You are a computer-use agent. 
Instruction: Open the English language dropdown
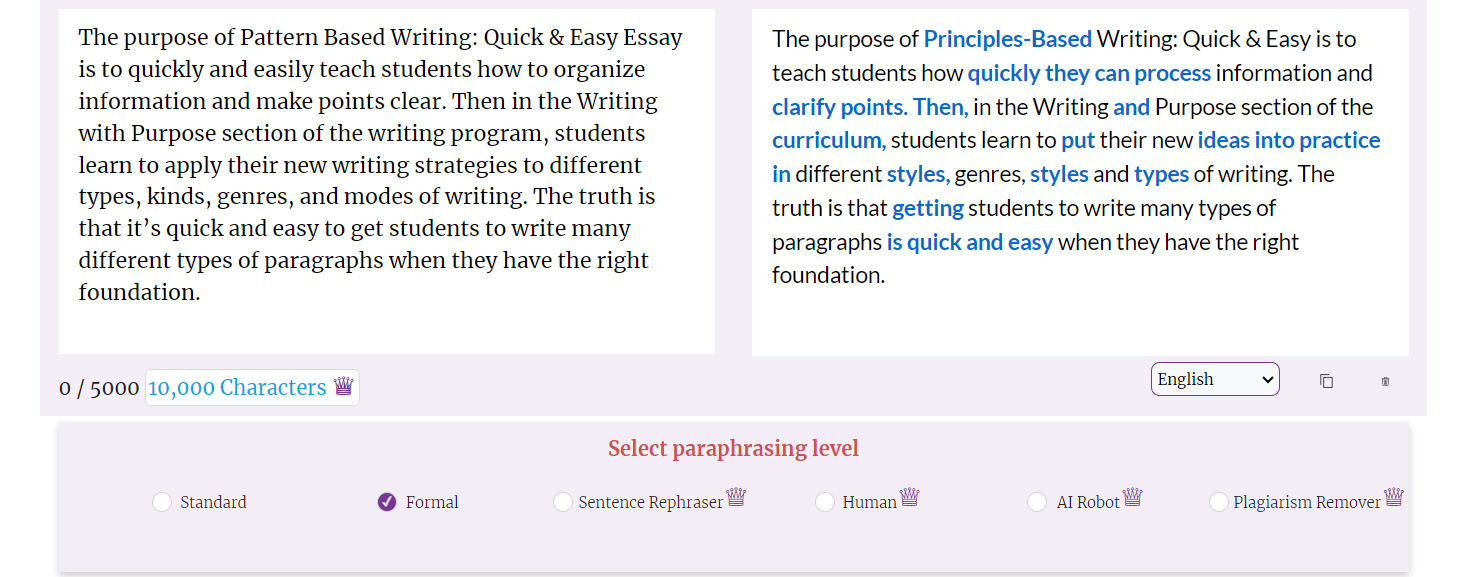(x=1215, y=379)
